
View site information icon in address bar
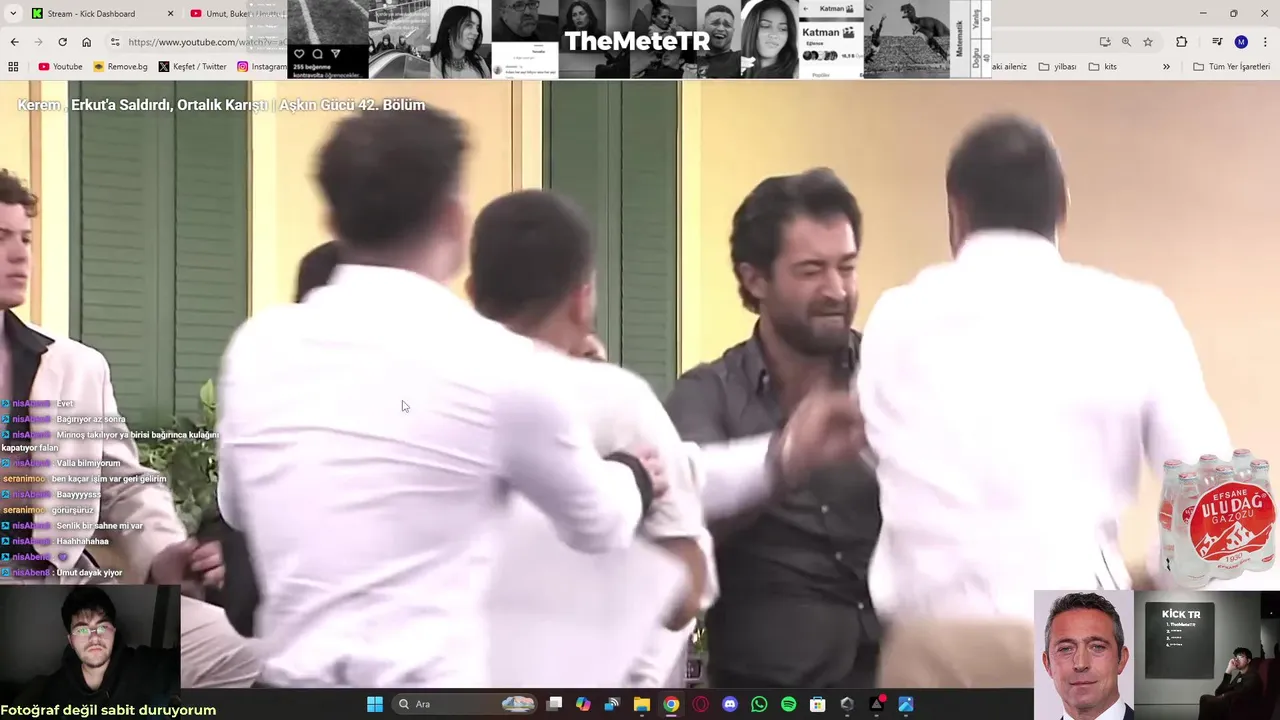click(115, 42)
